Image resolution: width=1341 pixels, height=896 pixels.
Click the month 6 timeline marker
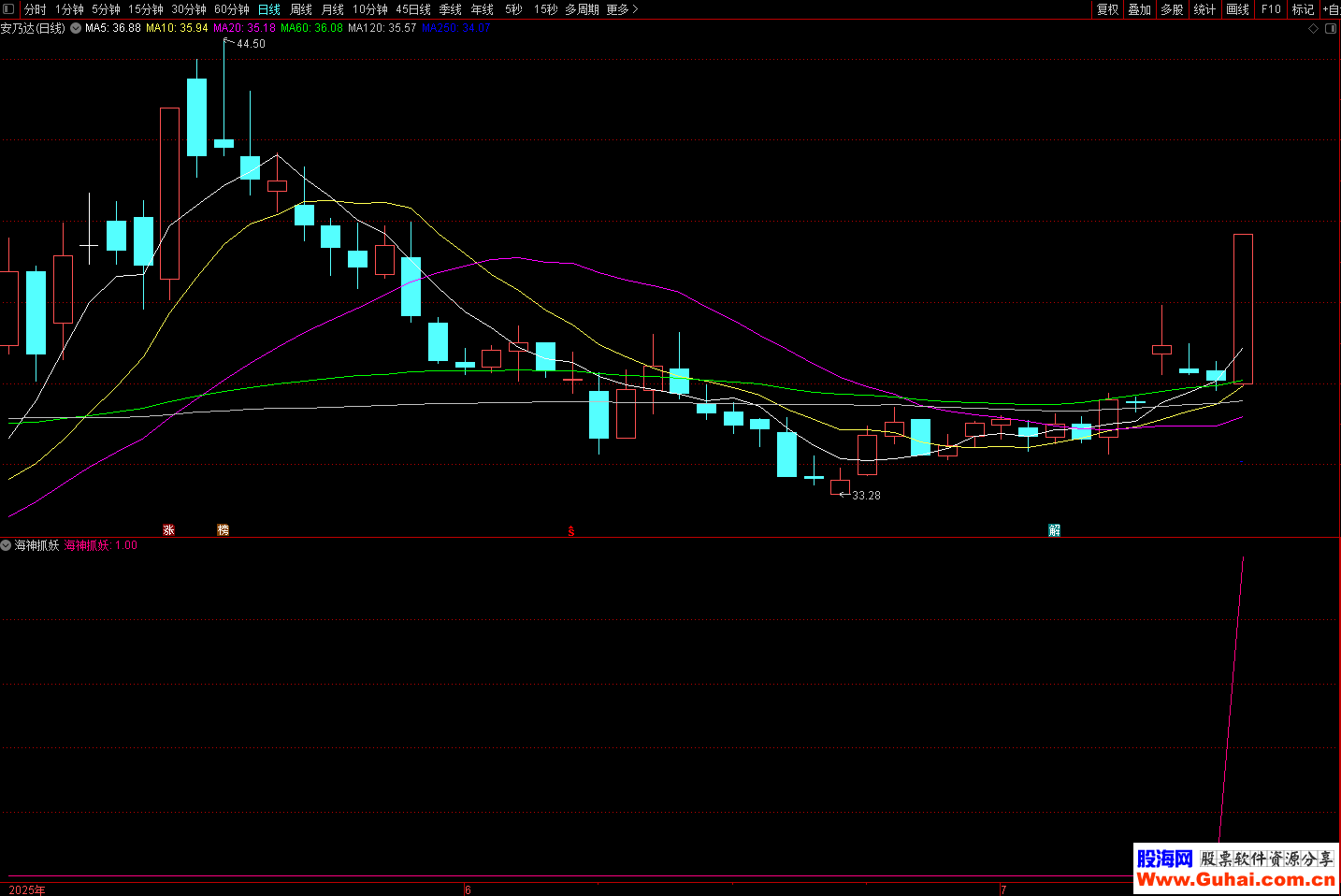coord(468,889)
